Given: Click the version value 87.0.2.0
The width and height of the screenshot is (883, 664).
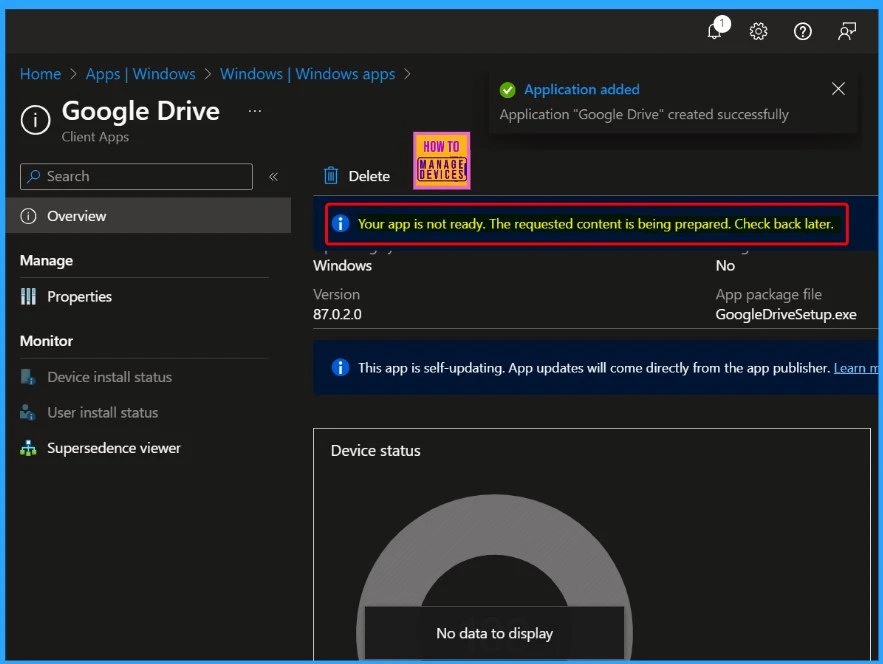Looking at the screenshot, I should (x=337, y=314).
